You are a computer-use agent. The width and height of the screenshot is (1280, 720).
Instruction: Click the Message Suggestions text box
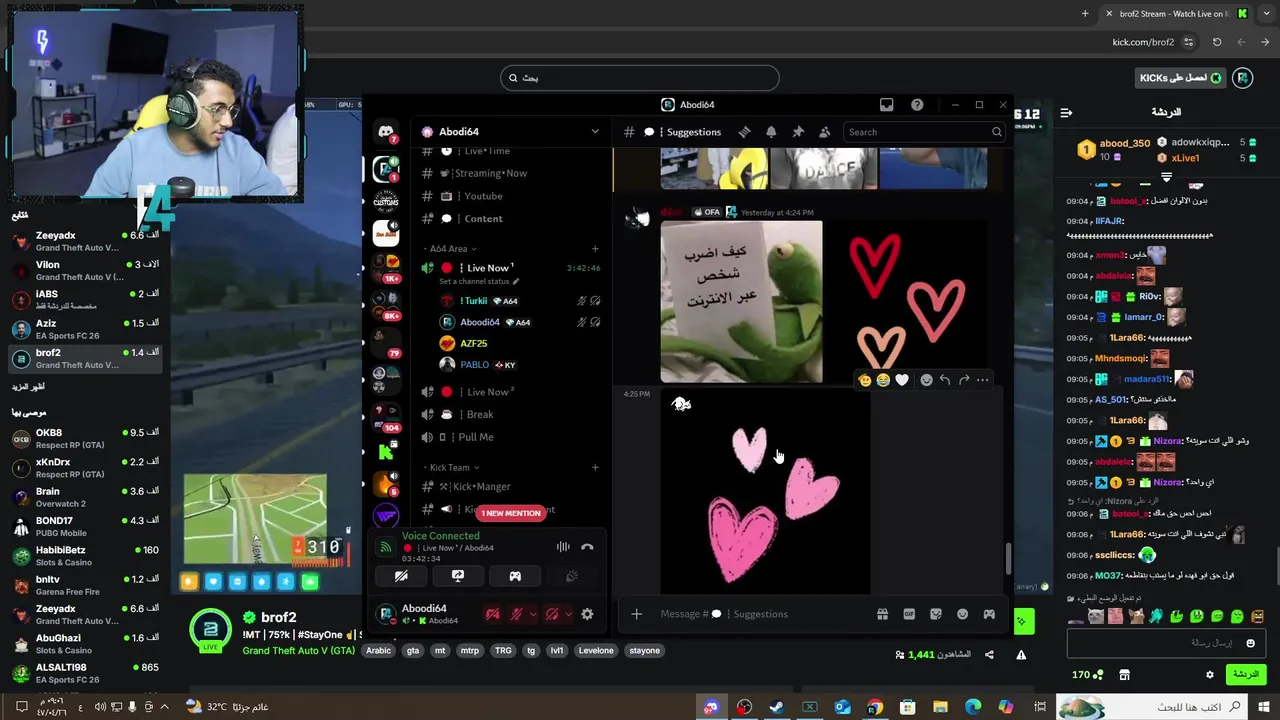coord(760,614)
